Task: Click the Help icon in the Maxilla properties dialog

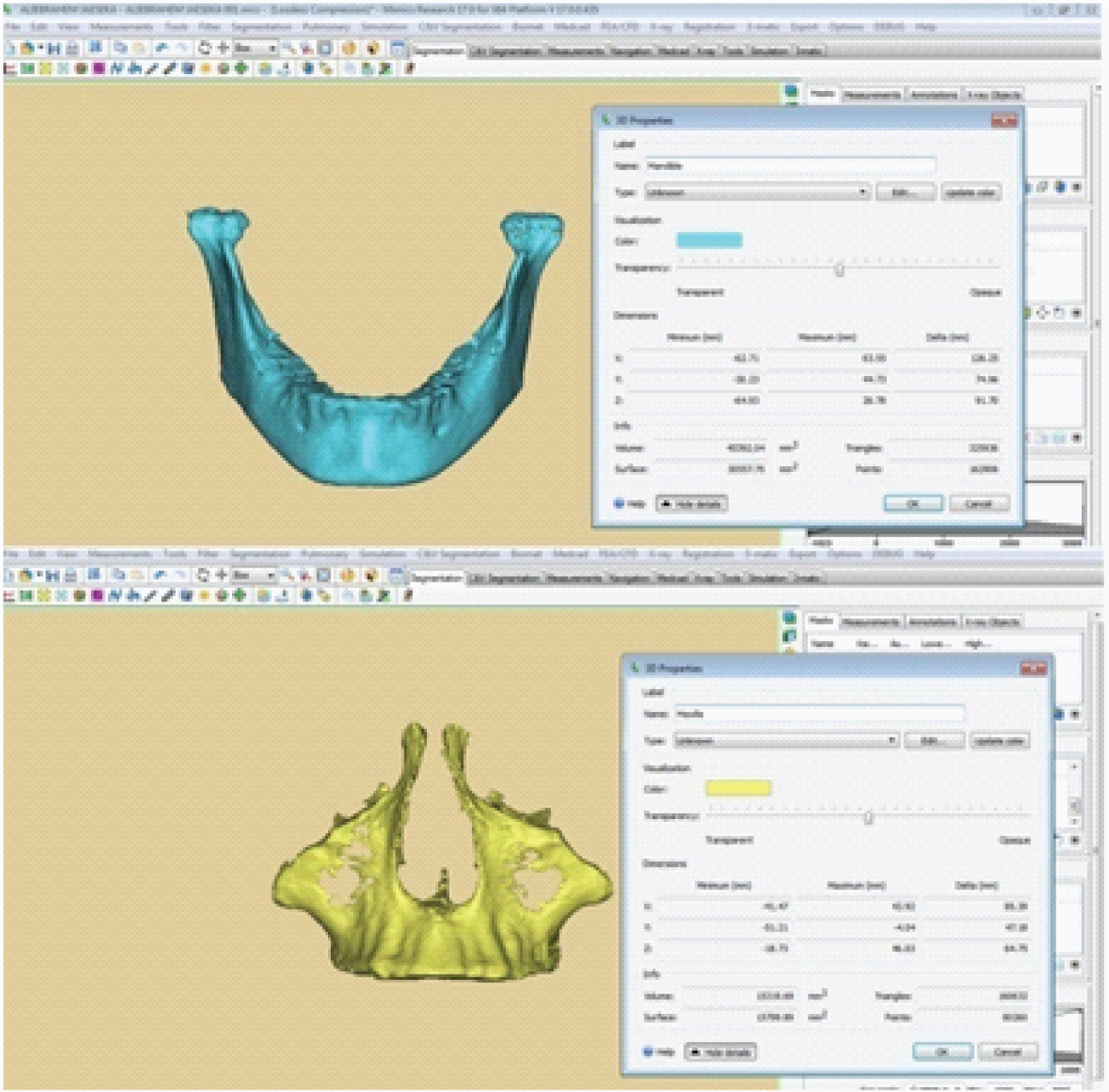Action: [x=648, y=1052]
